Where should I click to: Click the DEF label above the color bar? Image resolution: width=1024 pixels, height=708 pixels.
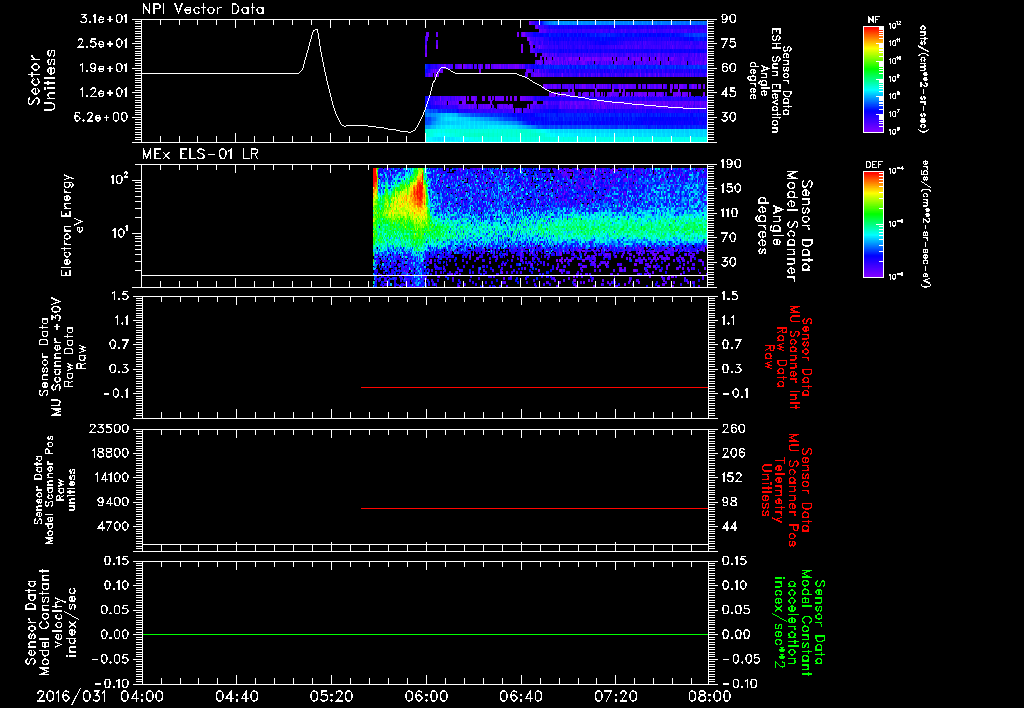874,165
